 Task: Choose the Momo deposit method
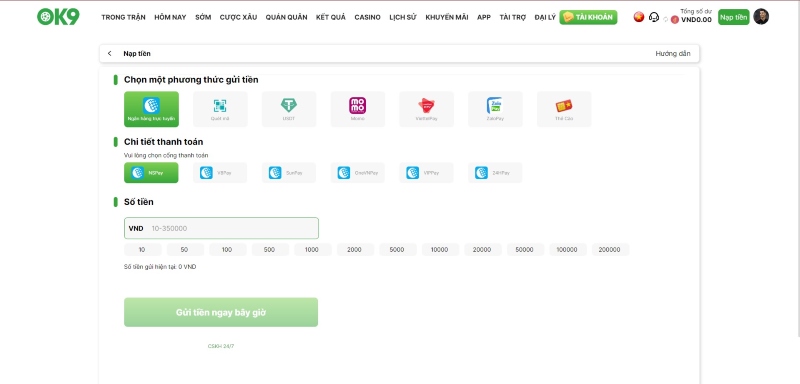tap(358, 109)
